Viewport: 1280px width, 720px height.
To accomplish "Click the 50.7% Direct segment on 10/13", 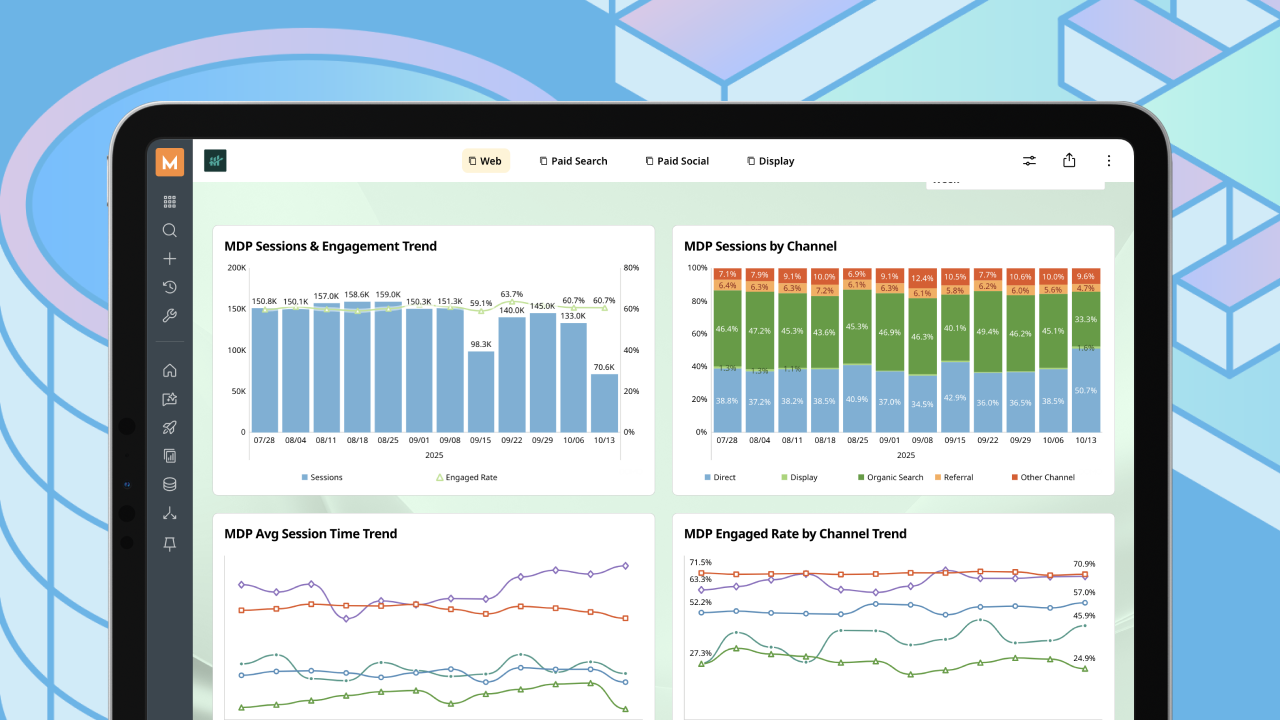I will pos(1086,390).
